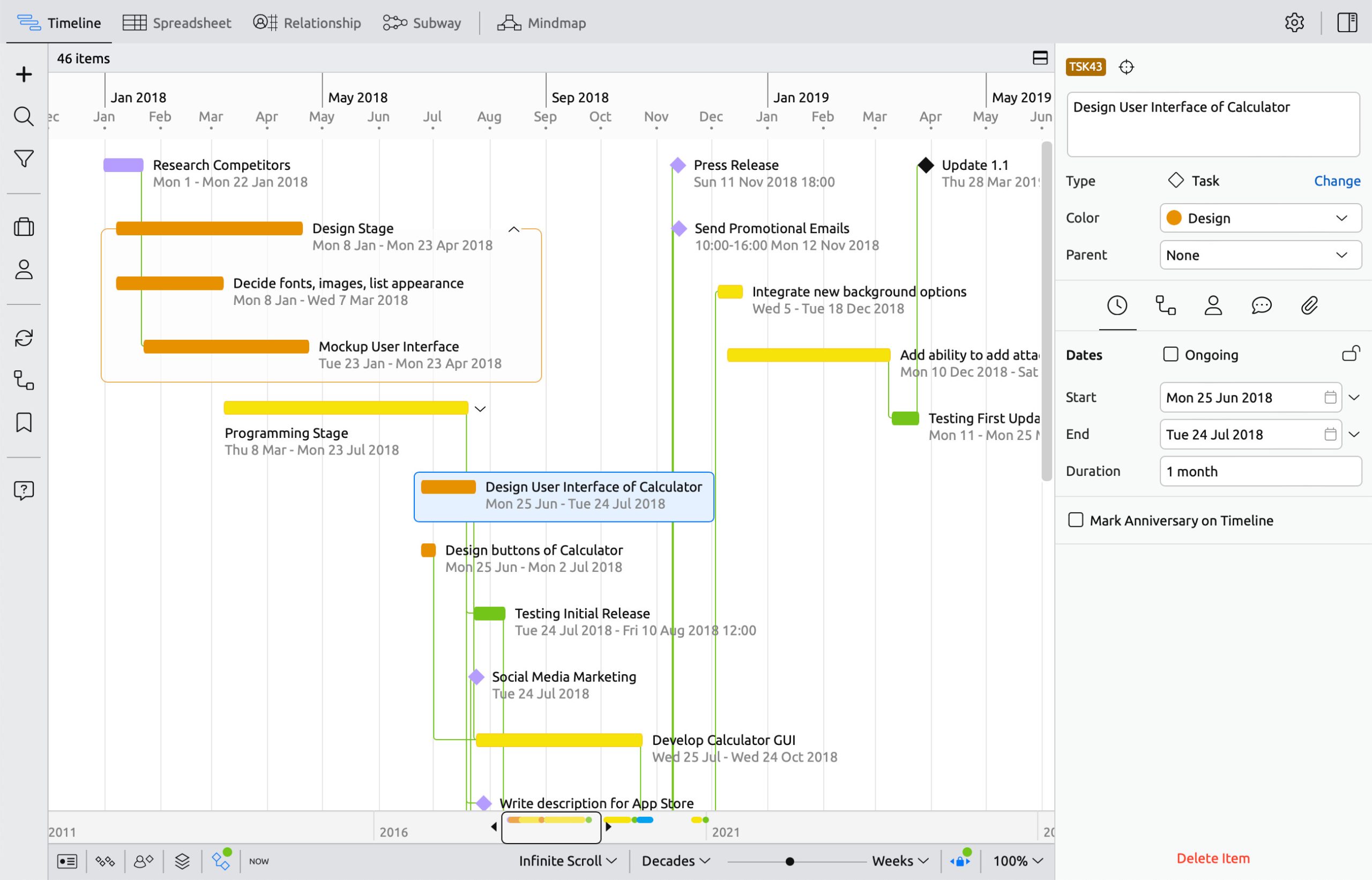Open the relationships section in inspector

(1165, 305)
